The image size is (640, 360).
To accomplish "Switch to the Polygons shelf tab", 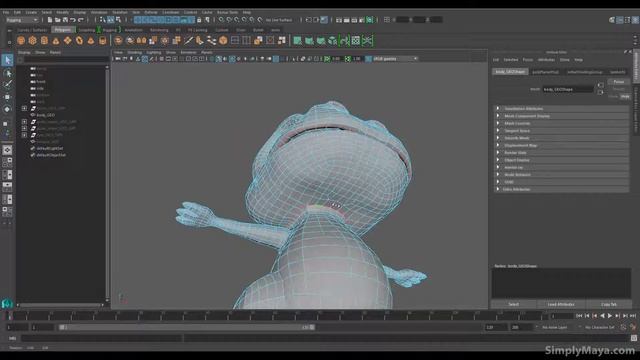I will [x=63, y=30].
